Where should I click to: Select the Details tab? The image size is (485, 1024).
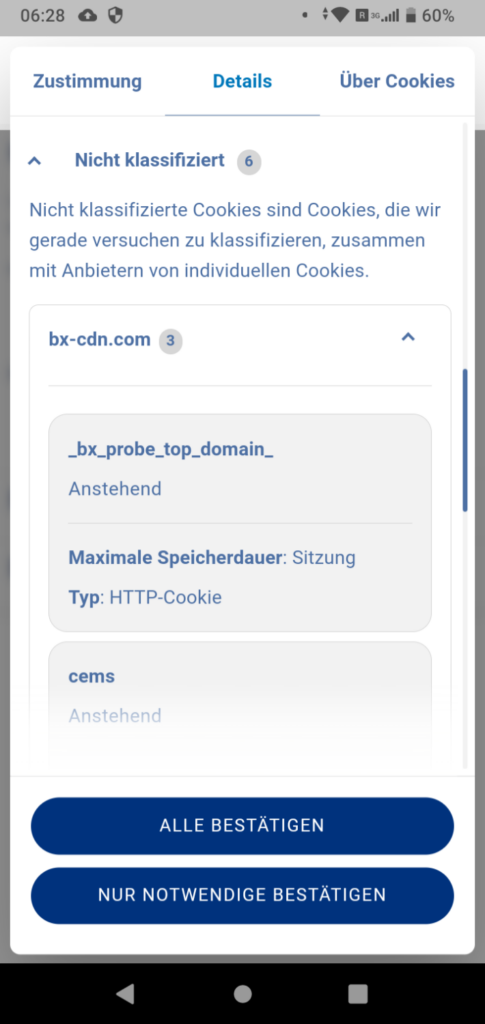tap(242, 82)
